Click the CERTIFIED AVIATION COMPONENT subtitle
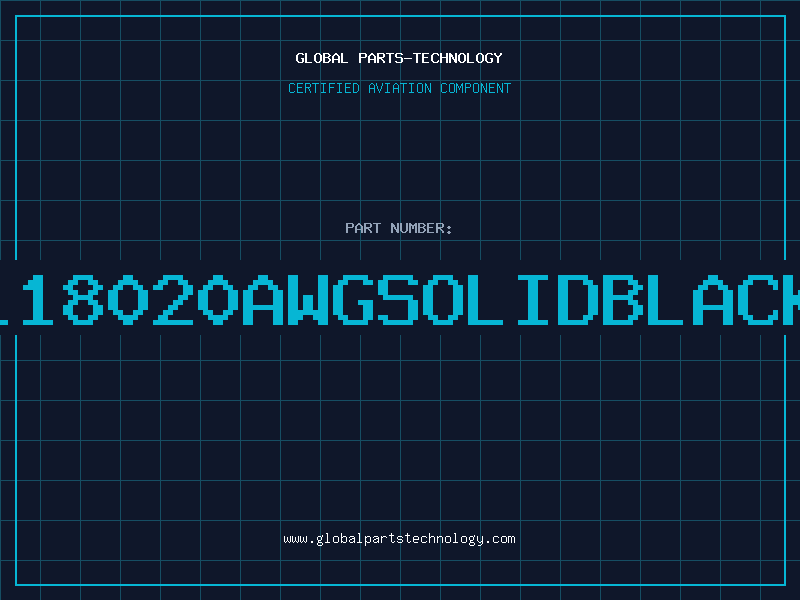The height and width of the screenshot is (600, 800). (399, 88)
